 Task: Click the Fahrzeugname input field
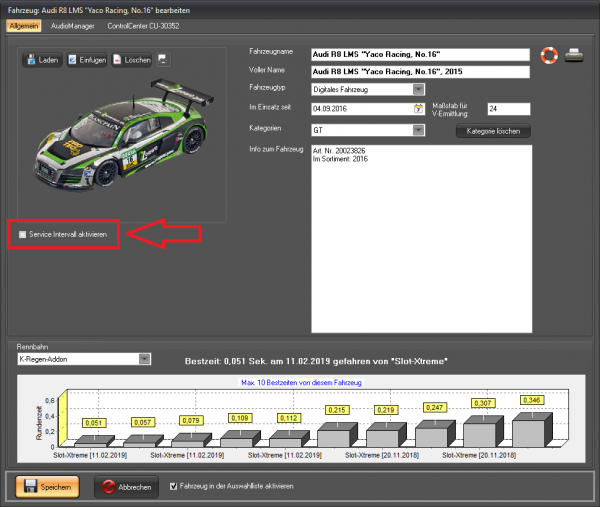420,54
